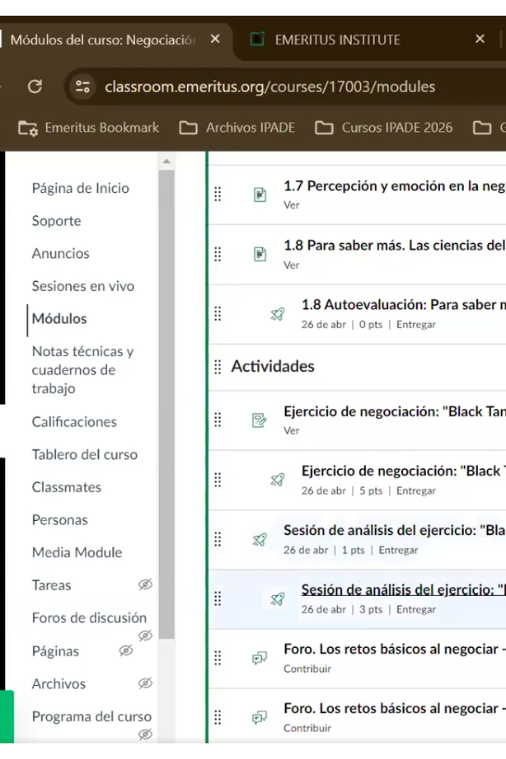Click the edit icon of Ejercicio de negociación 'Ver' row

pos(260,420)
